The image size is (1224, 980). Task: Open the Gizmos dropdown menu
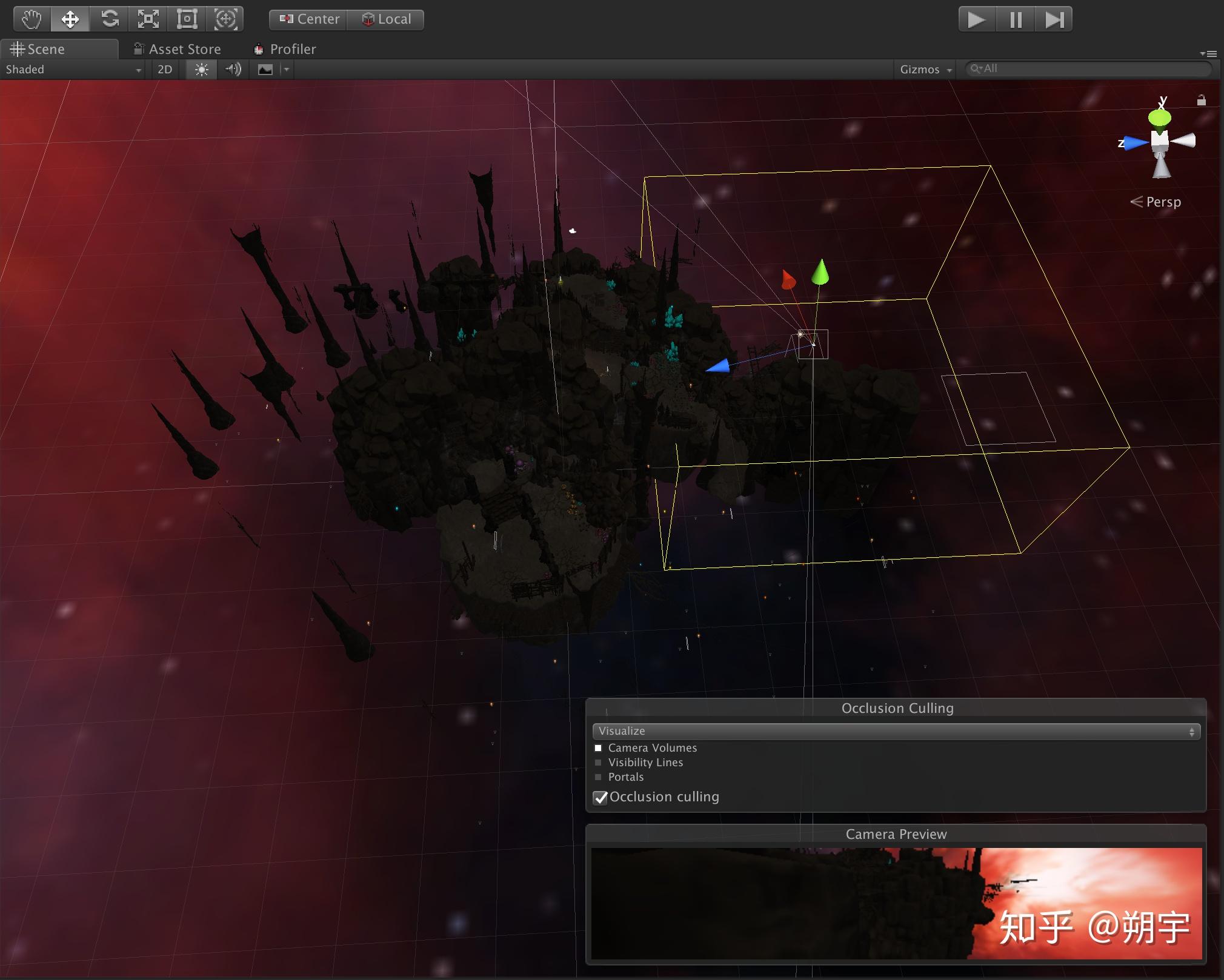(925, 70)
